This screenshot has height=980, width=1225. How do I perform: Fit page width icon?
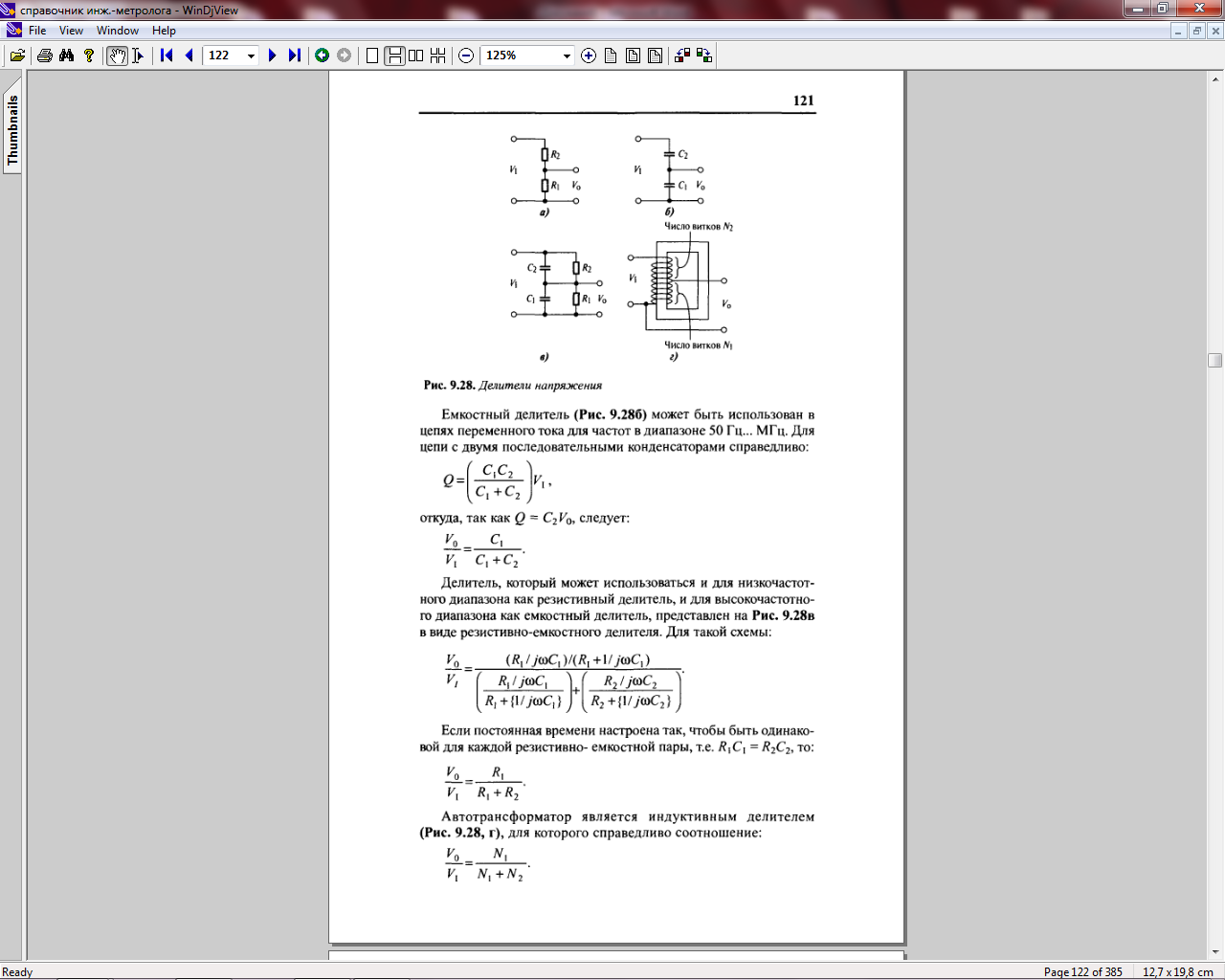655,56
